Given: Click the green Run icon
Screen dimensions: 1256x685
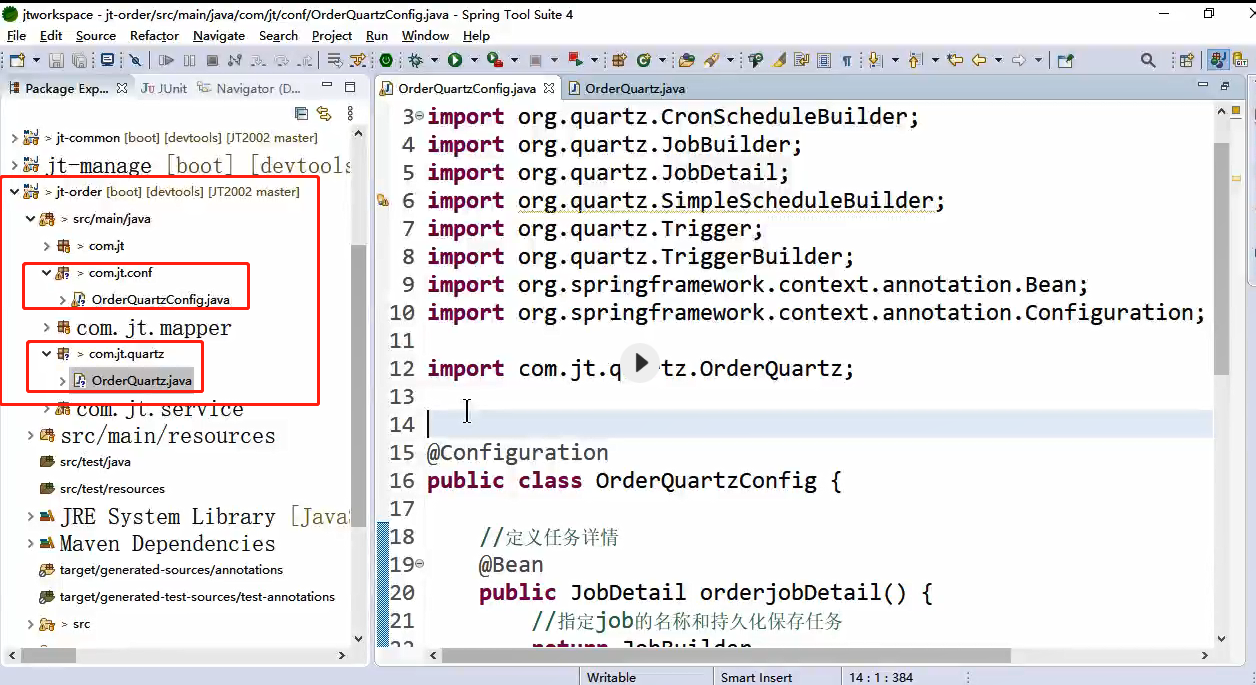Looking at the screenshot, I should click(x=455, y=60).
